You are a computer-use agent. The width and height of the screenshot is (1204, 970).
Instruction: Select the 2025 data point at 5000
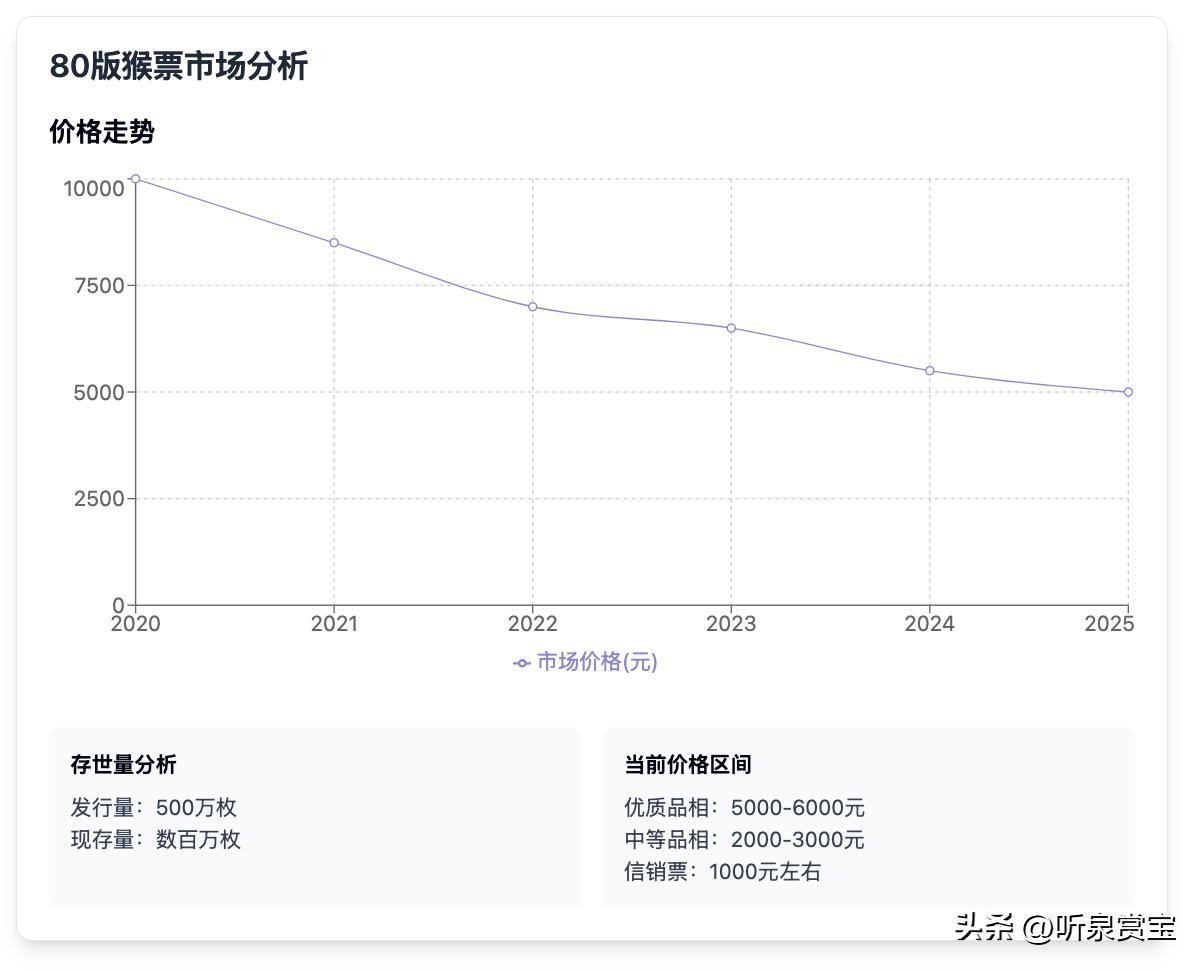pyautogui.click(x=1128, y=392)
